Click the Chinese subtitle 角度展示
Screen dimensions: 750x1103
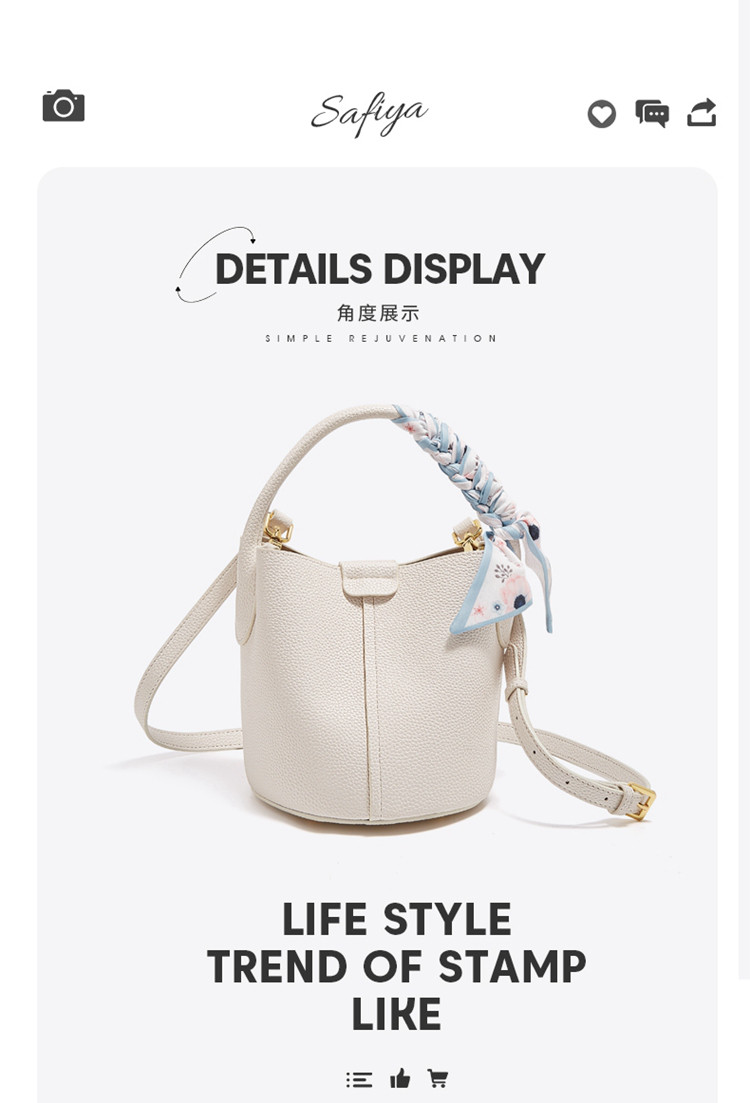[378, 313]
